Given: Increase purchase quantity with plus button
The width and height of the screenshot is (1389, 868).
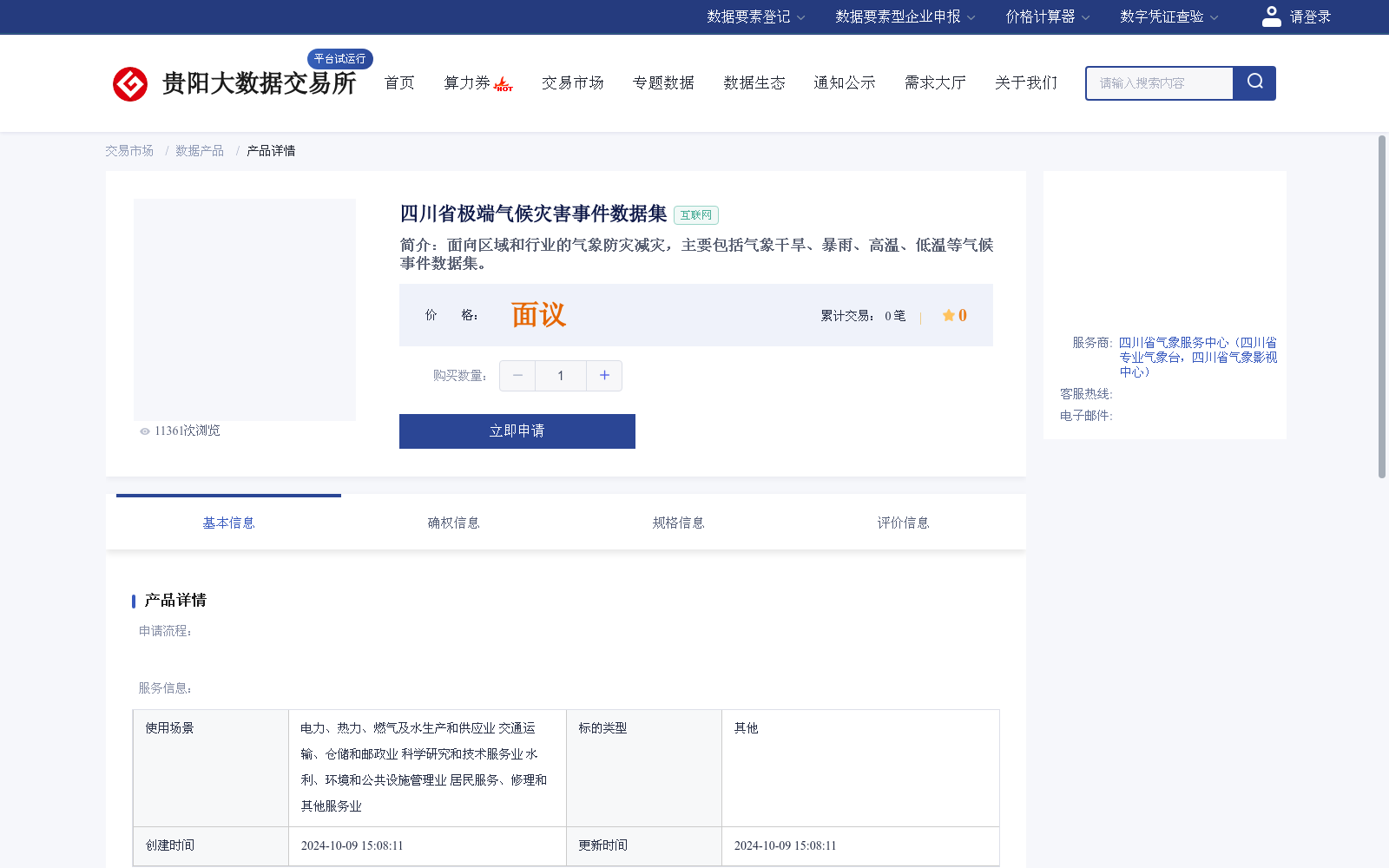Looking at the screenshot, I should [604, 376].
